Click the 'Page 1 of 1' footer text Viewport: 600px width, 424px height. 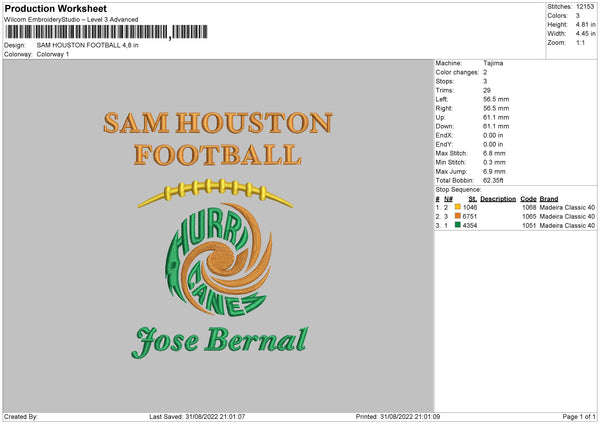point(579,417)
